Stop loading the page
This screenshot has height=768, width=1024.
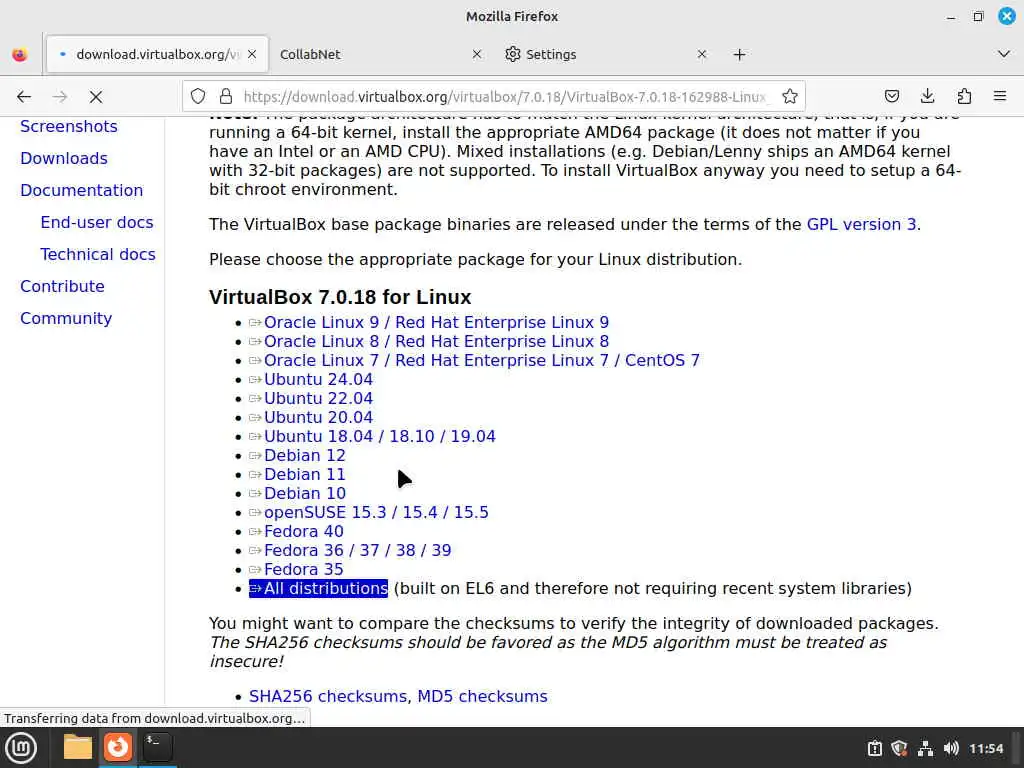point(96,97)
